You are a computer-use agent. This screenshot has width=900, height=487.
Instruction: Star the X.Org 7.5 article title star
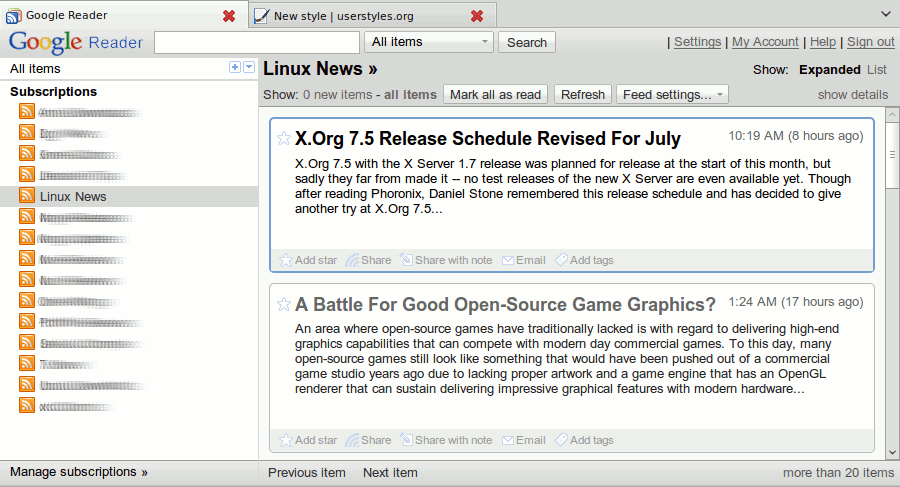[284, 138]
